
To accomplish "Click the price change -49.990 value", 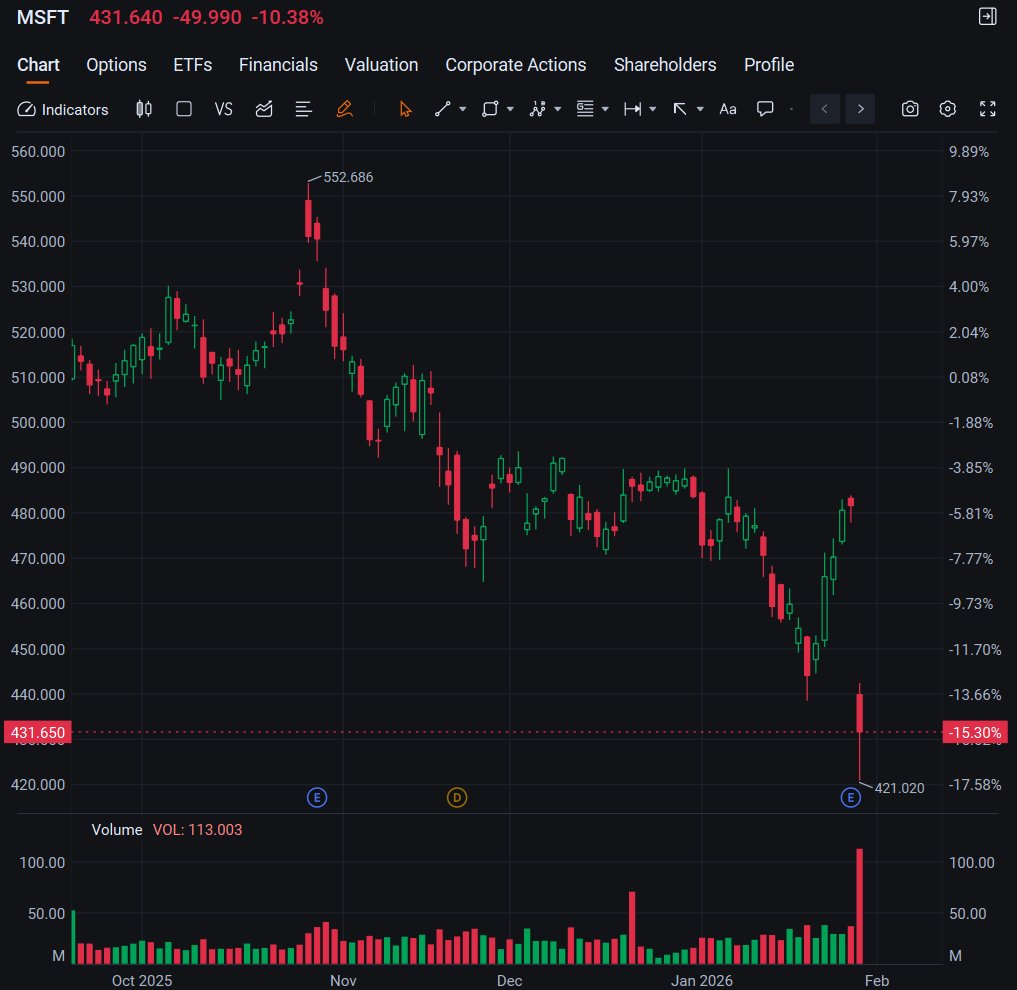I will click(207, 18).
